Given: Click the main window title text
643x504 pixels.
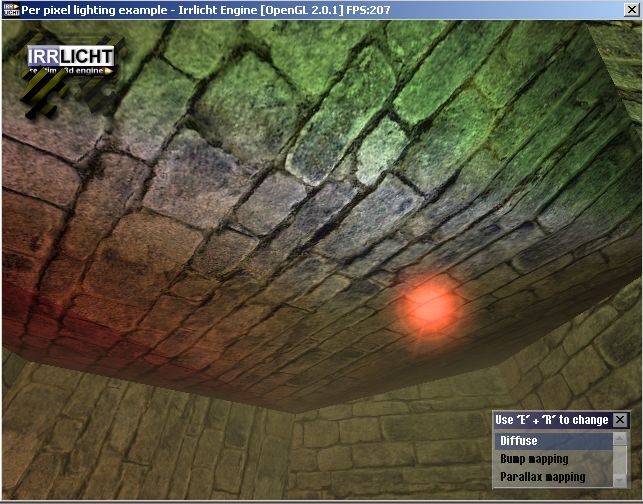Looking at the screenshot, I should [x=110, y=9].
